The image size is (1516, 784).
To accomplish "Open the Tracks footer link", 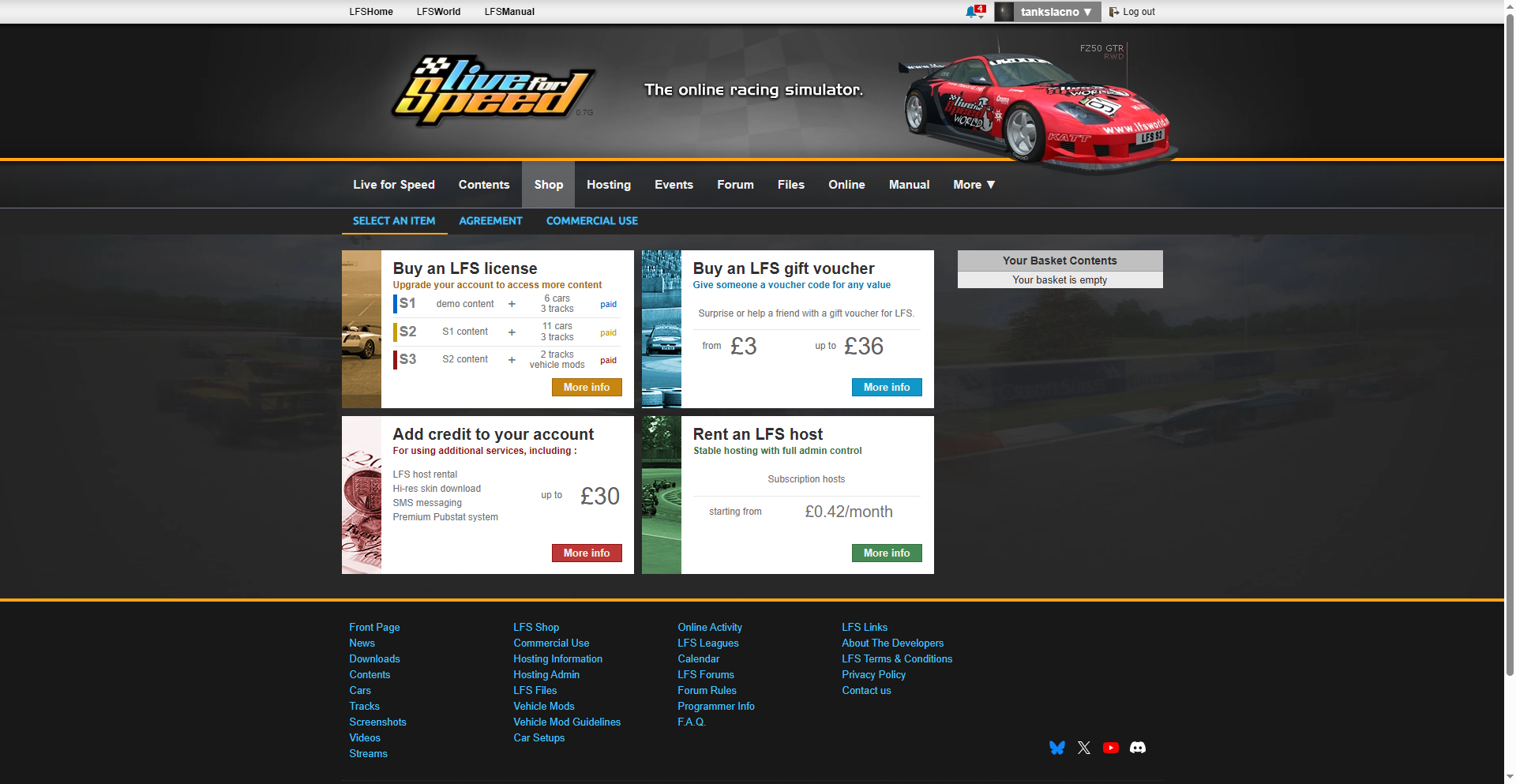I will (364, 707).
